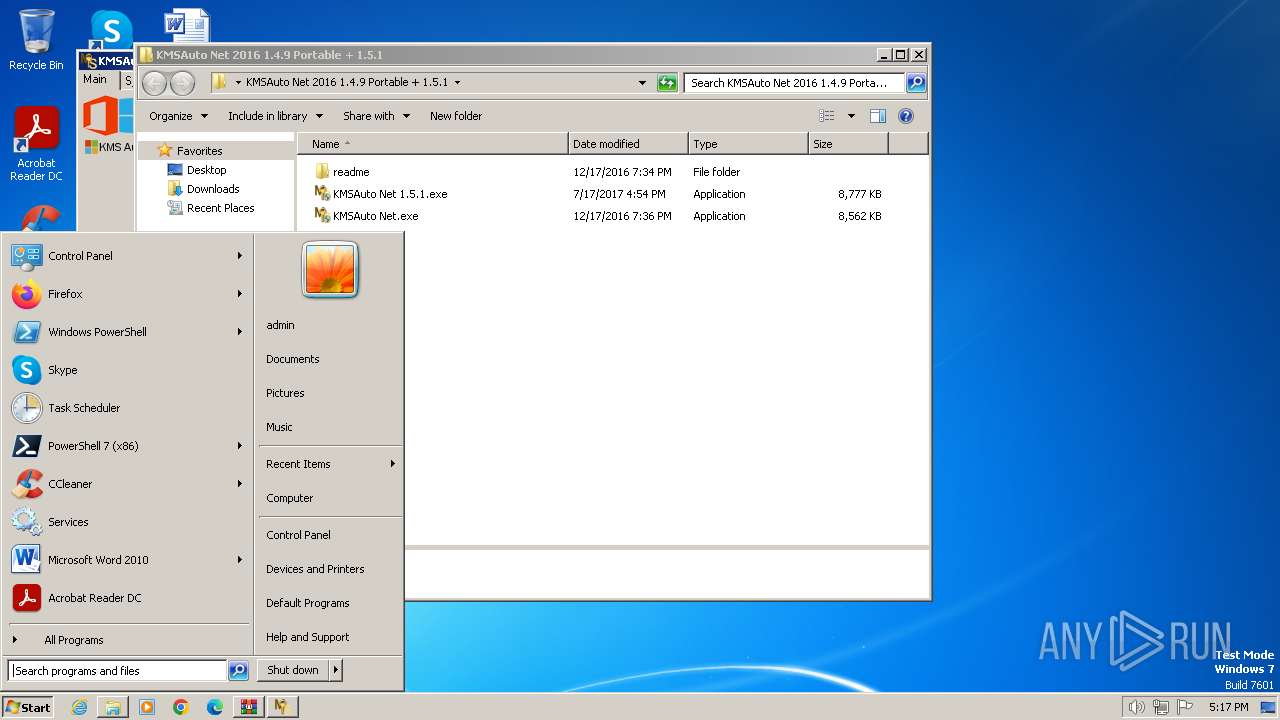Viewport: 1280px width, 720px height.
Task: Click New folder button
Action: (x=456, y=116)
